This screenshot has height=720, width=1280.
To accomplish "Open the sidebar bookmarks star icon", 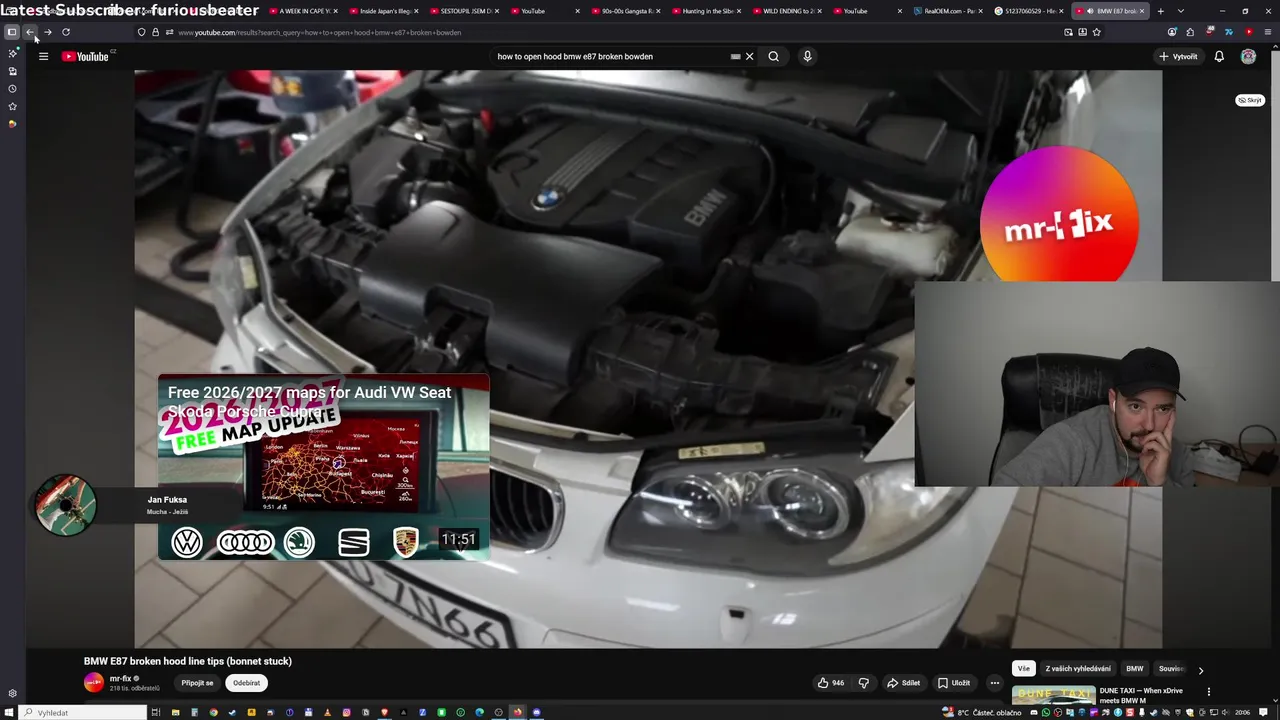I will 12,106.
